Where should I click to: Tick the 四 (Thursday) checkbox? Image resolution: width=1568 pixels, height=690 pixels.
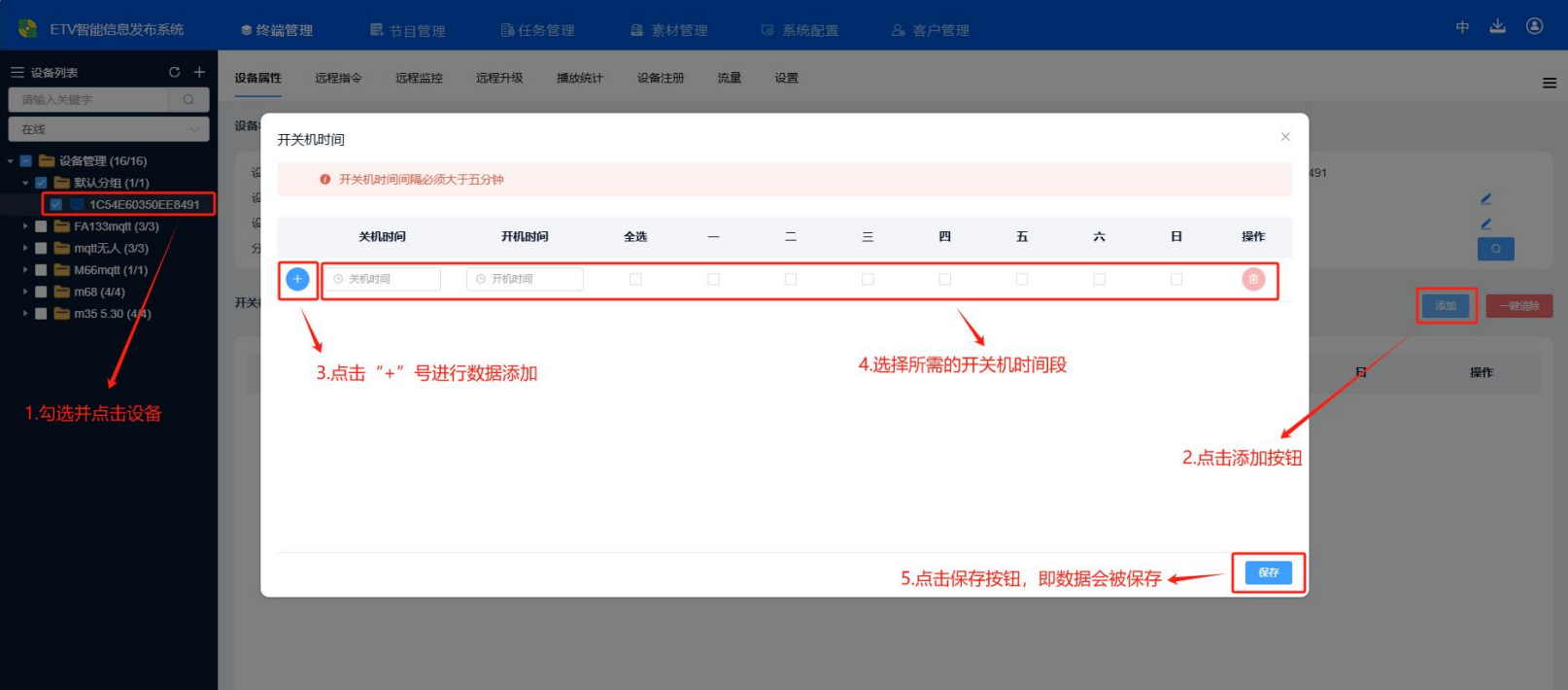point(944,279)
